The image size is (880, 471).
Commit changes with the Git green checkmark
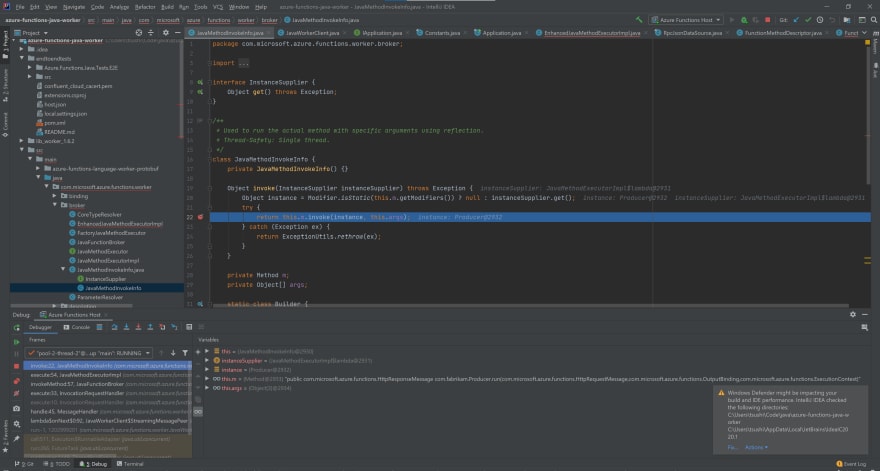(x=808, y=20)
